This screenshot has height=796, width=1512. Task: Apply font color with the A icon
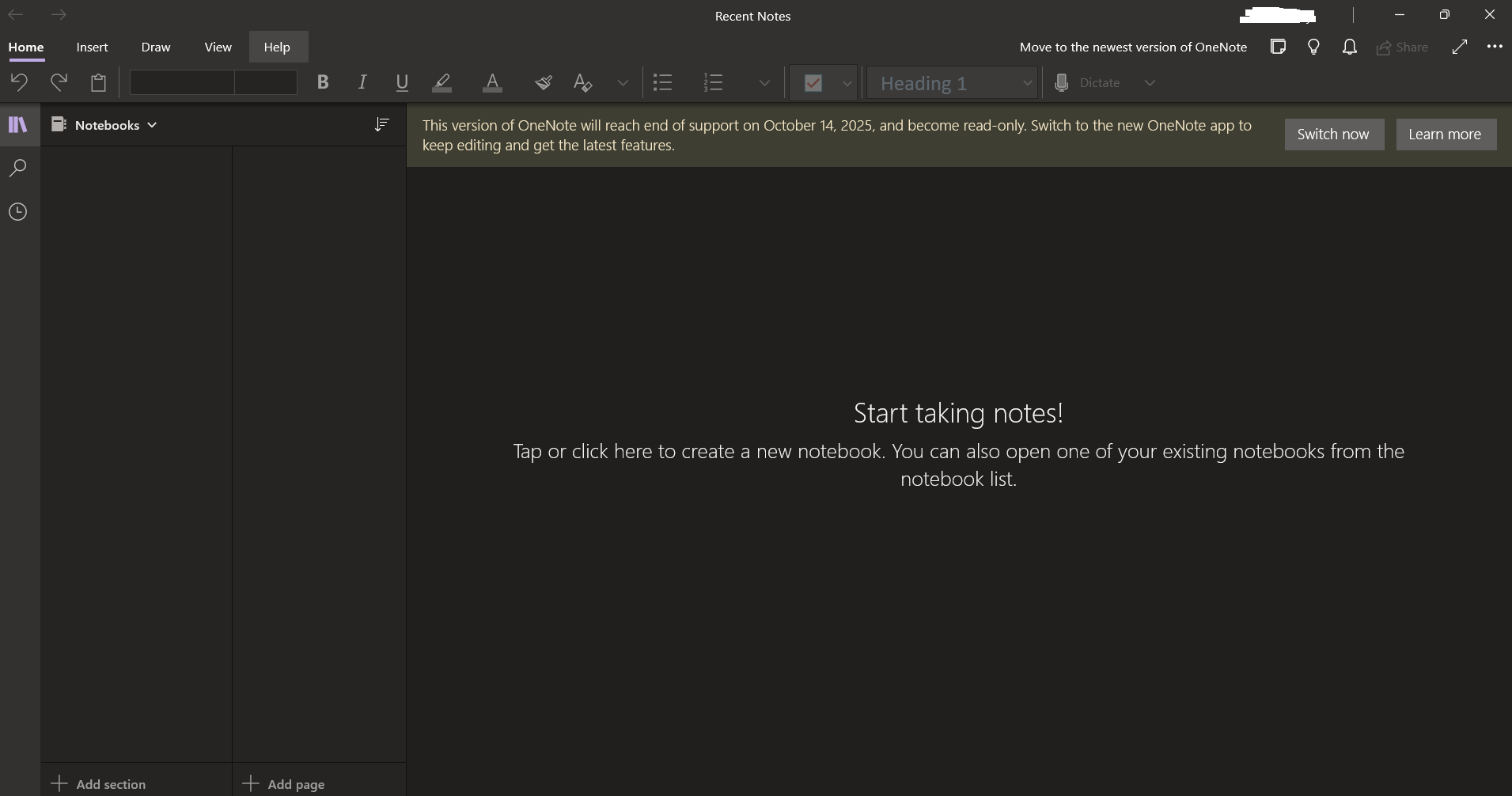[492, 82]
